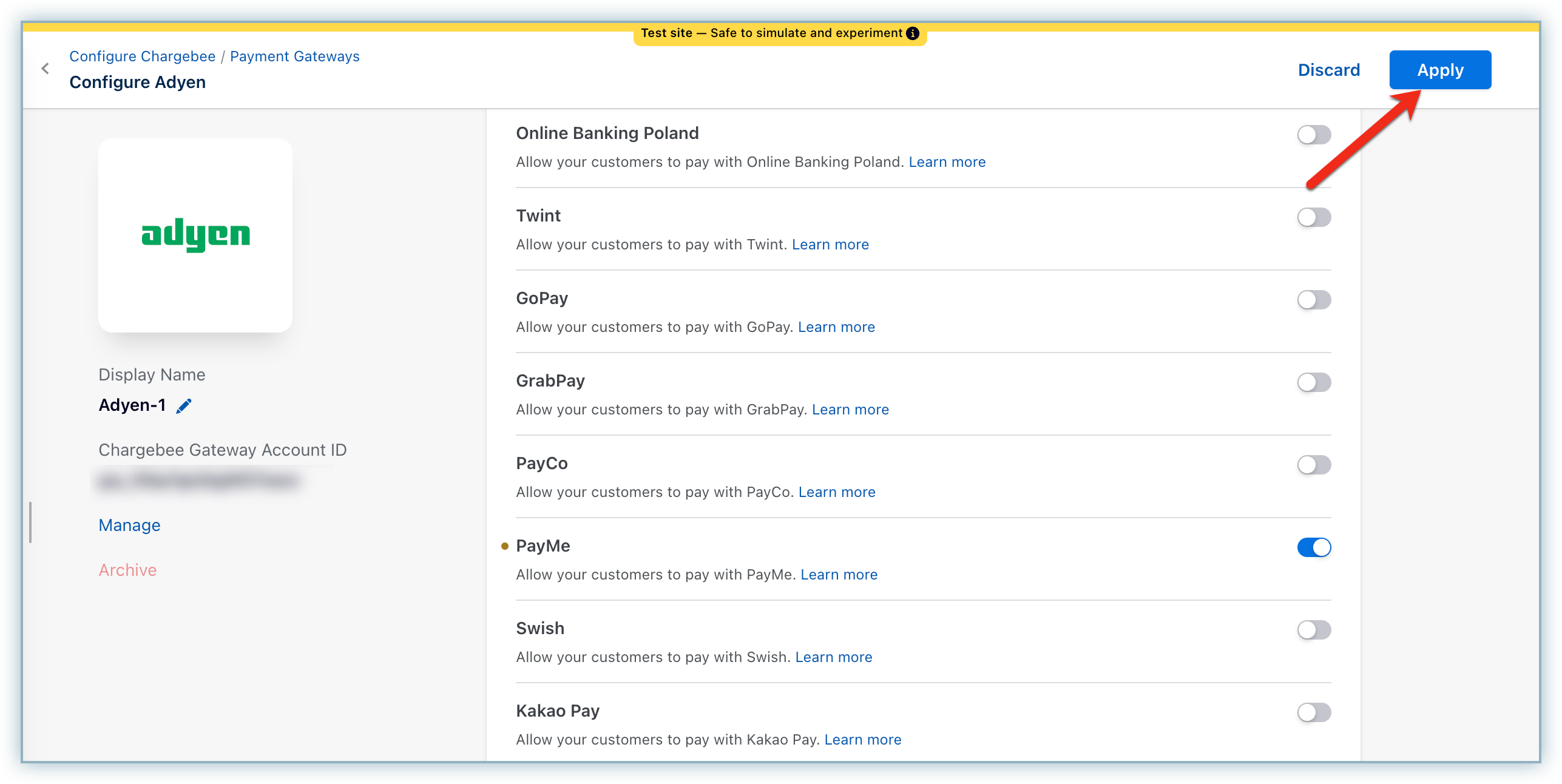Open Learn more for GoPay
Screen dimensions: 1562x784
(837, 327)
